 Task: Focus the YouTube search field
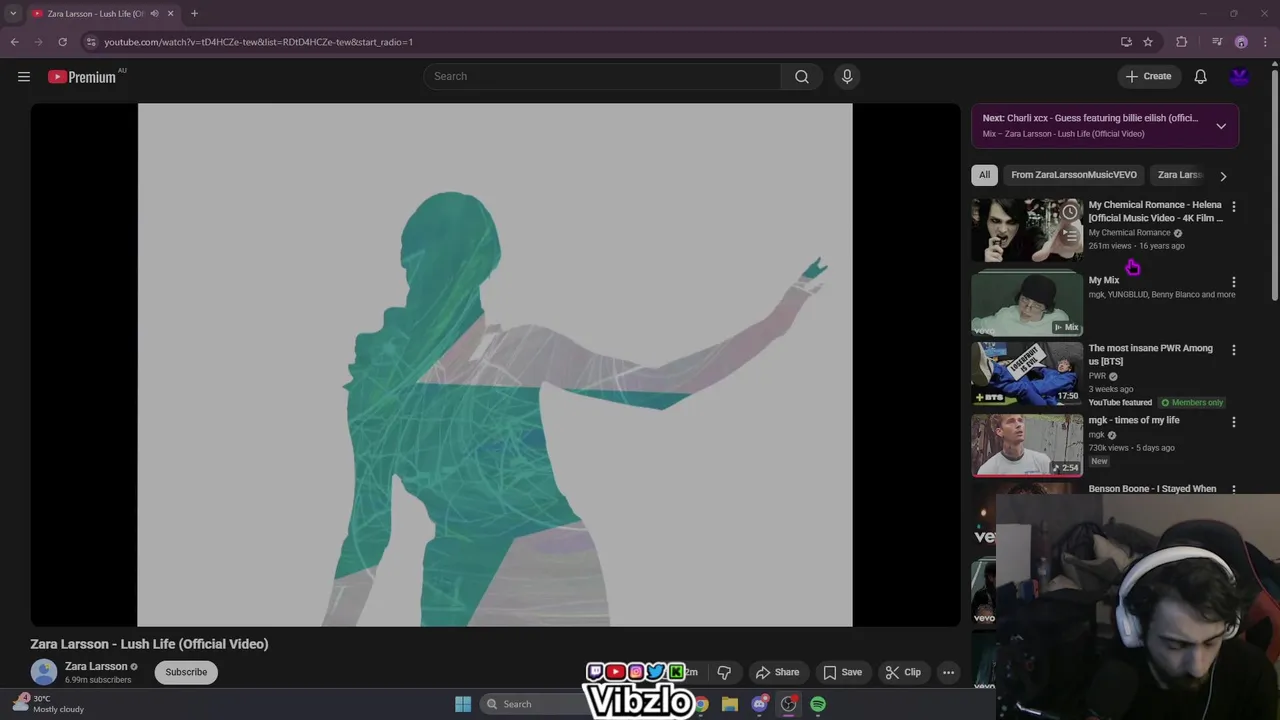(x=603, y=77)
